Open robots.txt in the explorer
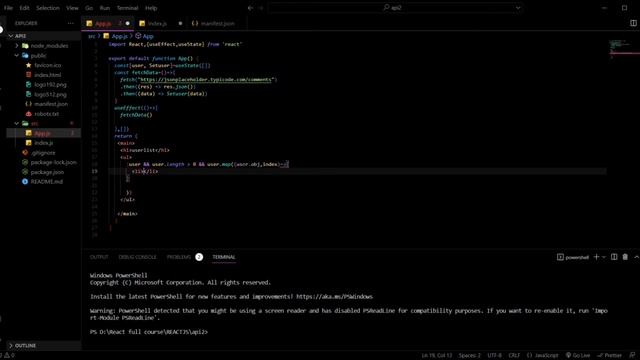This screenshot has width=640, height=360. 47,114
